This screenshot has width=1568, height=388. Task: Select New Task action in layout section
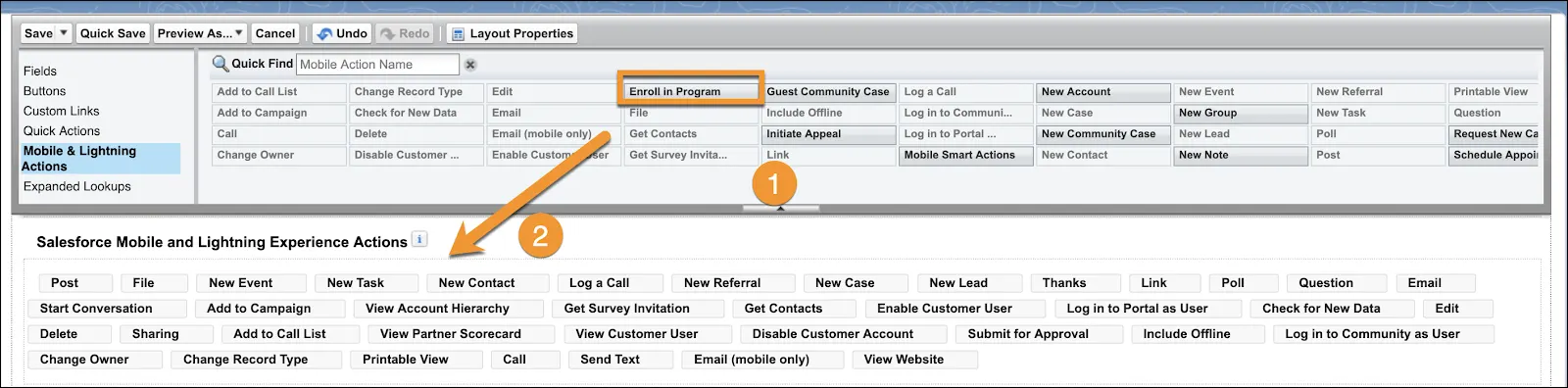[x=367, y=283]
